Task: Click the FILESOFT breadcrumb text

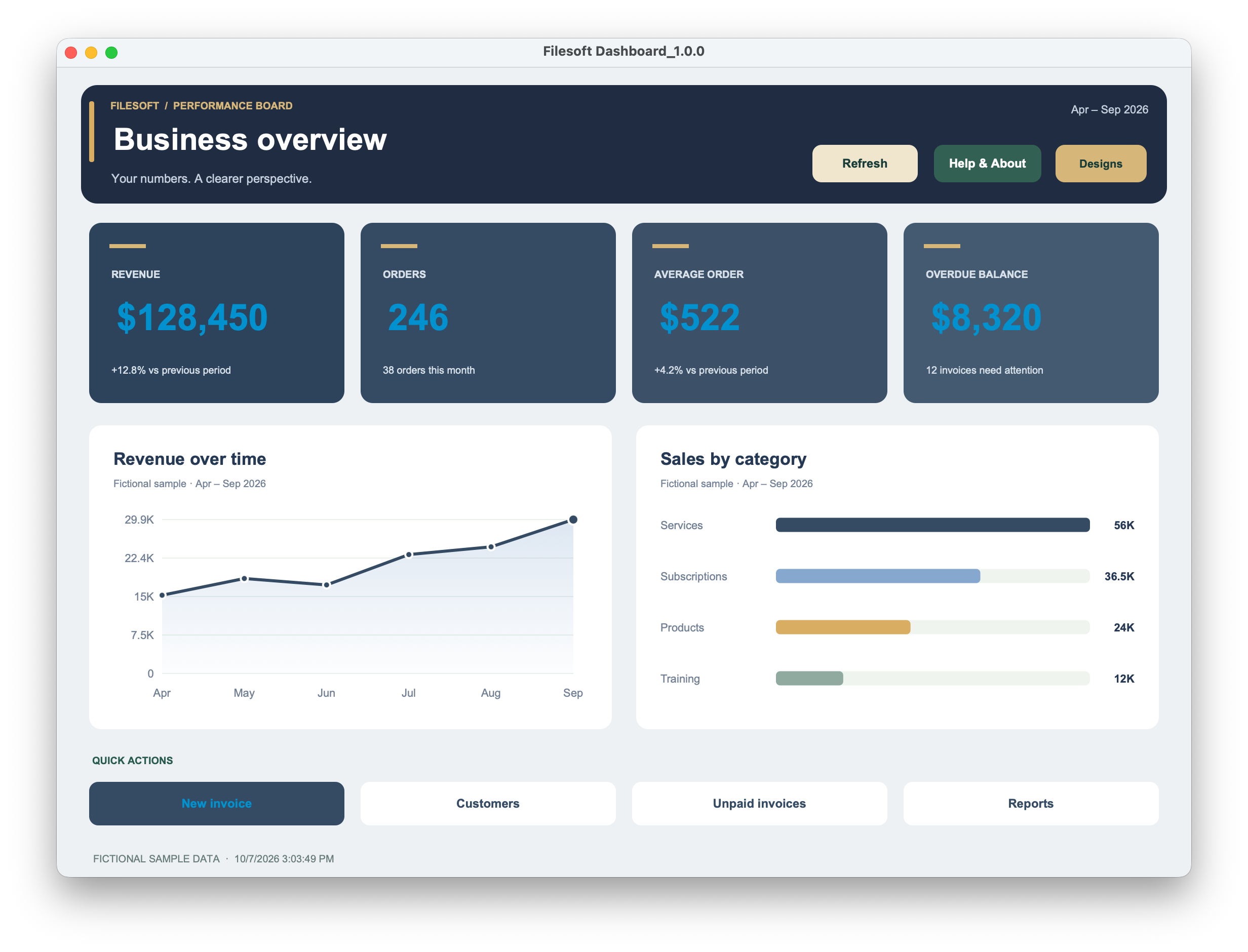Action: 134,105
